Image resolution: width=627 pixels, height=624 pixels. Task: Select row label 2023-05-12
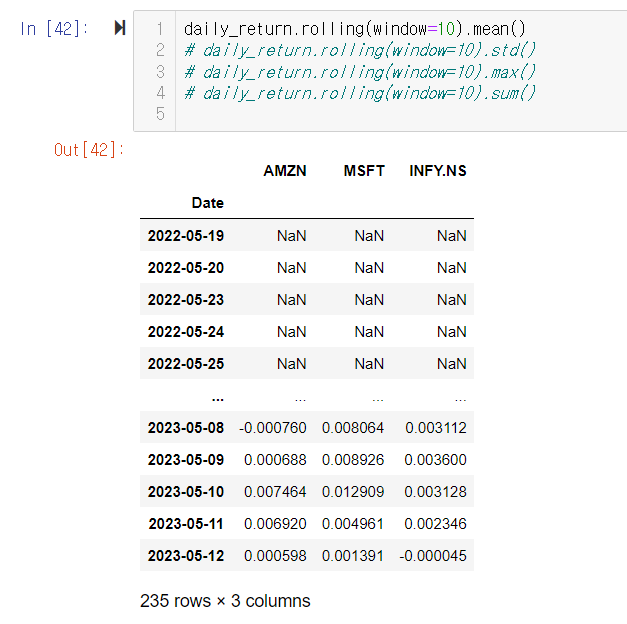[x=186, y=556]
